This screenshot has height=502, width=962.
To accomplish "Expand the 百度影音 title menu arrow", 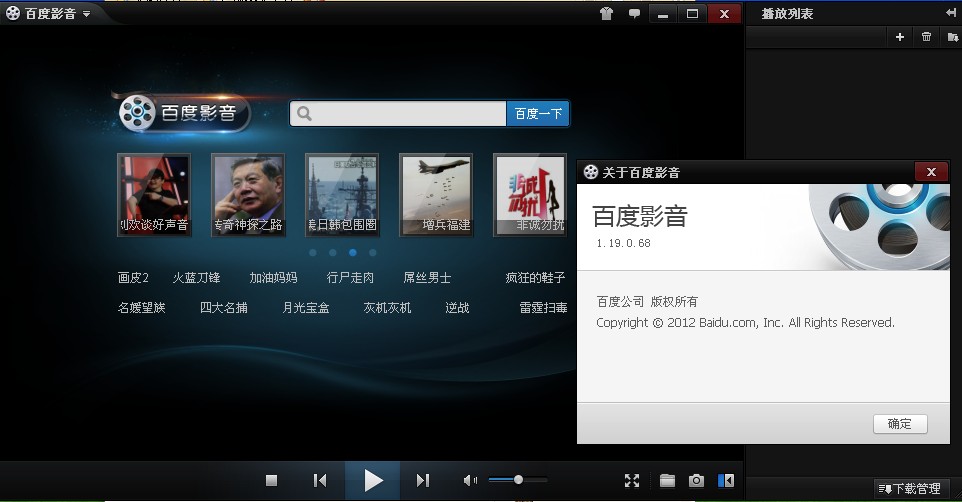I will (x=87, y=14).
